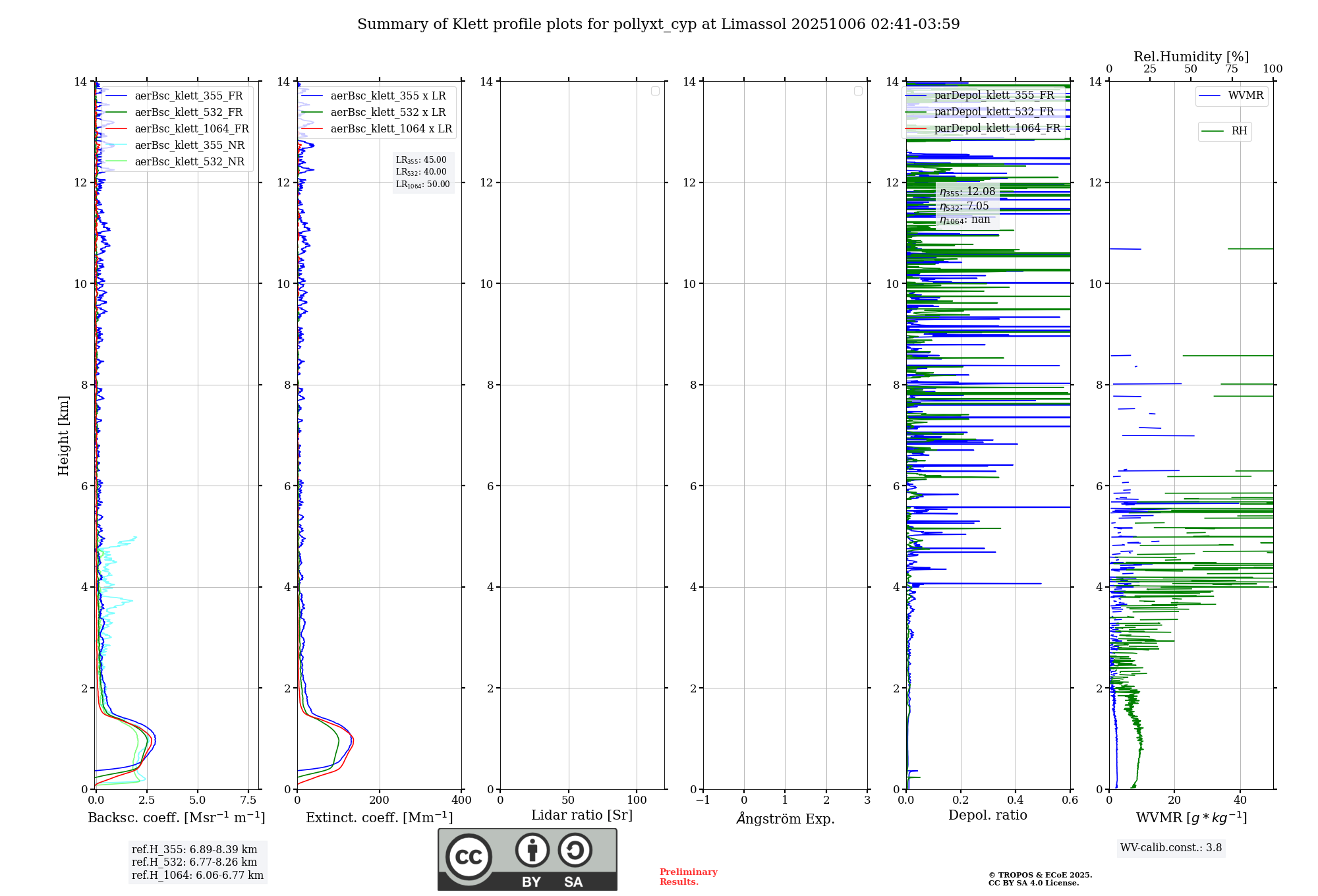The height and width of the screenshot is (896, 1318).
Task: Click the Rel.Humidity [%] top axis label
Action: 1190,57
